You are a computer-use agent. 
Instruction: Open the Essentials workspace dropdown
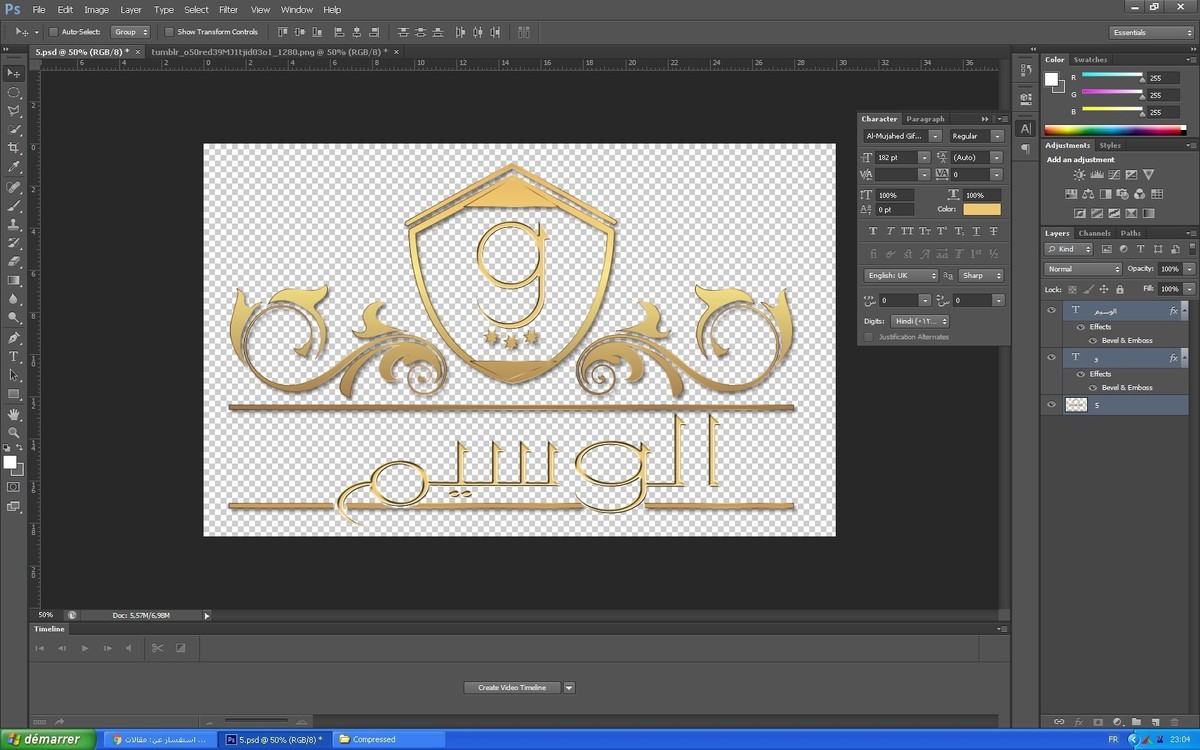(x=1152, y=32)
